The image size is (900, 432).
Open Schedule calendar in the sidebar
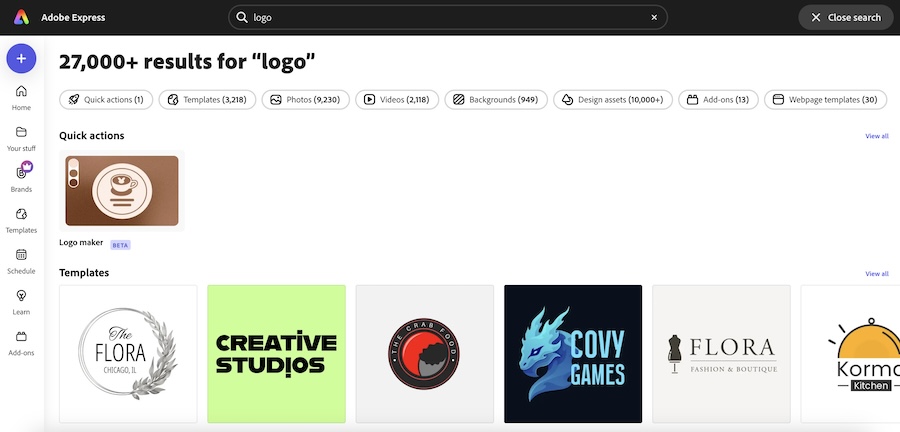coord(21,261)
